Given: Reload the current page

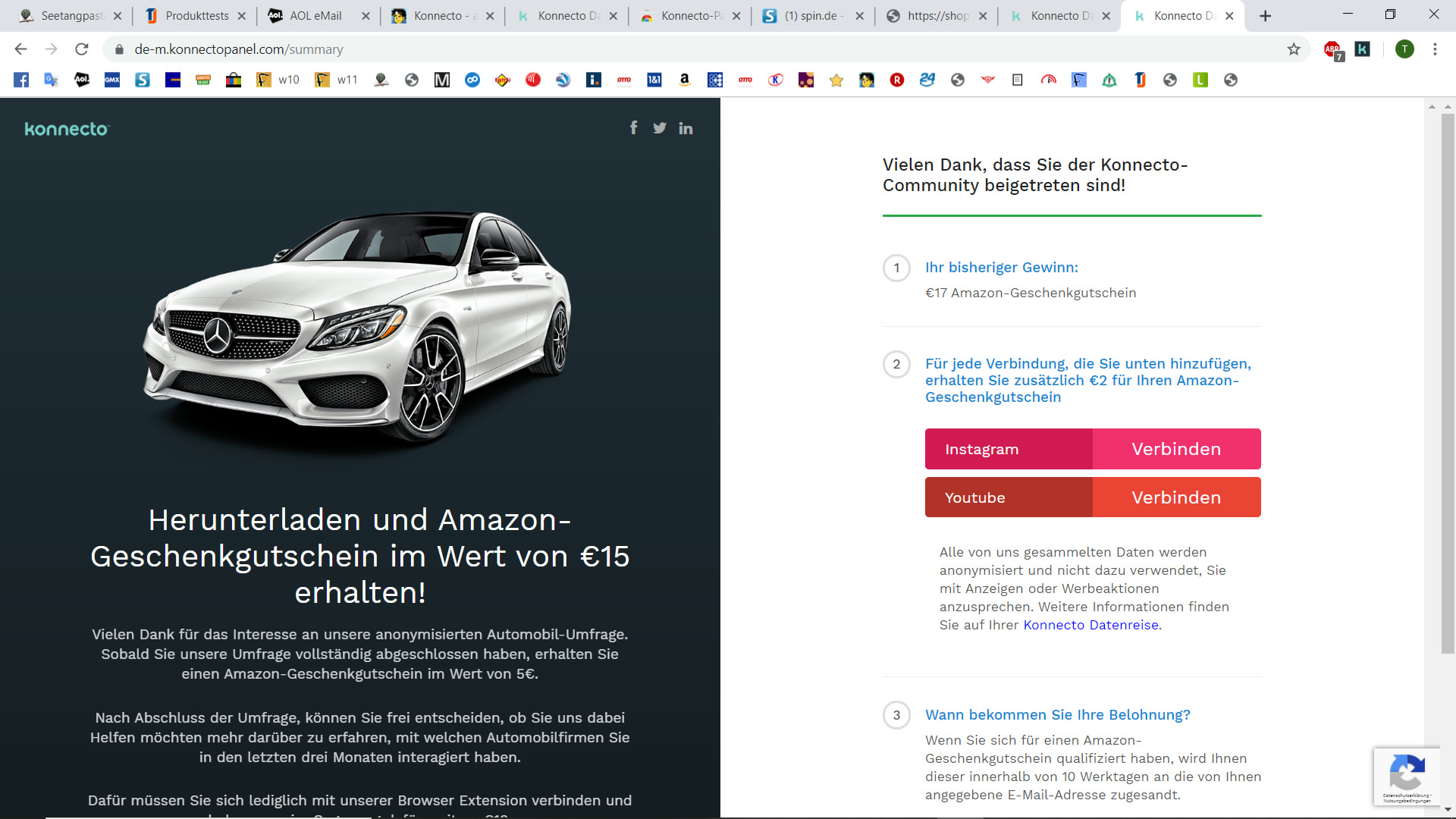Looking at the screenshot, I should pyautogui.click(x=82, y=49).
